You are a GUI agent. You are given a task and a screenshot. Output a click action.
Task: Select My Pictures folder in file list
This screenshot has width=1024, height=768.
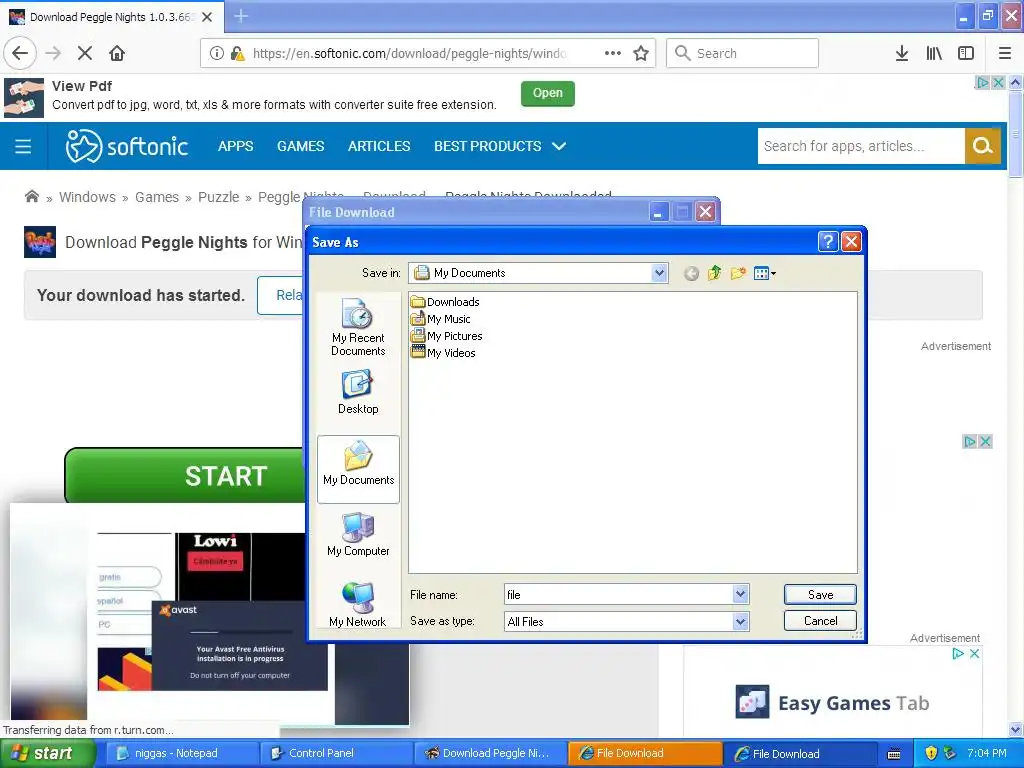click(447, 336)
